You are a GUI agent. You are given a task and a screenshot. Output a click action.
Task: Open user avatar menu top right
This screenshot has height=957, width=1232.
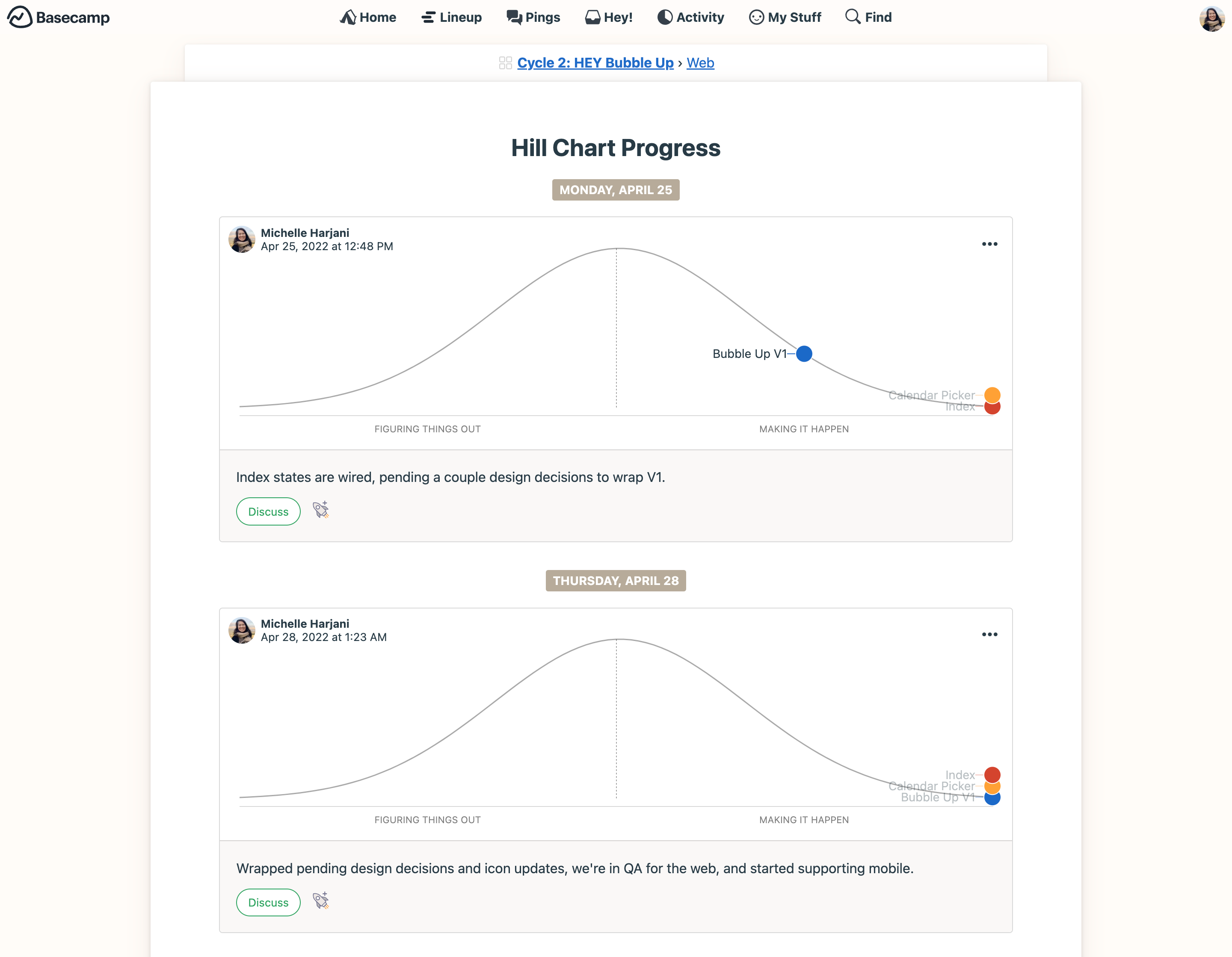[1211, 19]
